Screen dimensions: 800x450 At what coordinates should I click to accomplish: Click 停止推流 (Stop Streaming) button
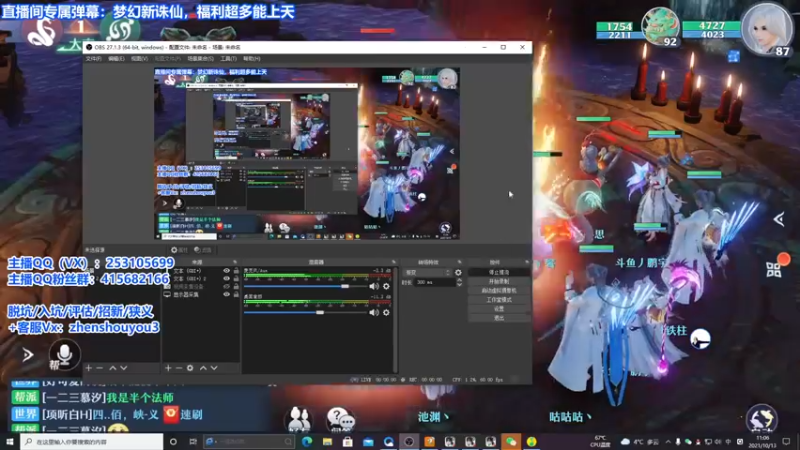pos(499,272)
